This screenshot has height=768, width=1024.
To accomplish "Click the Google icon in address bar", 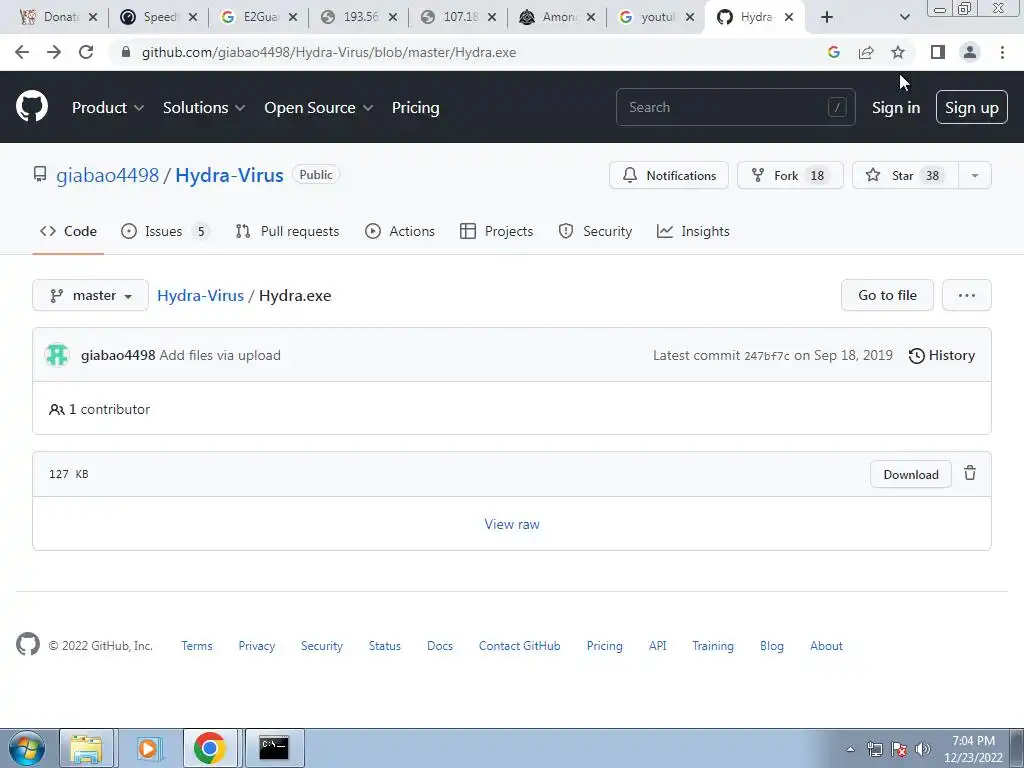I will (x=833, y=52).
